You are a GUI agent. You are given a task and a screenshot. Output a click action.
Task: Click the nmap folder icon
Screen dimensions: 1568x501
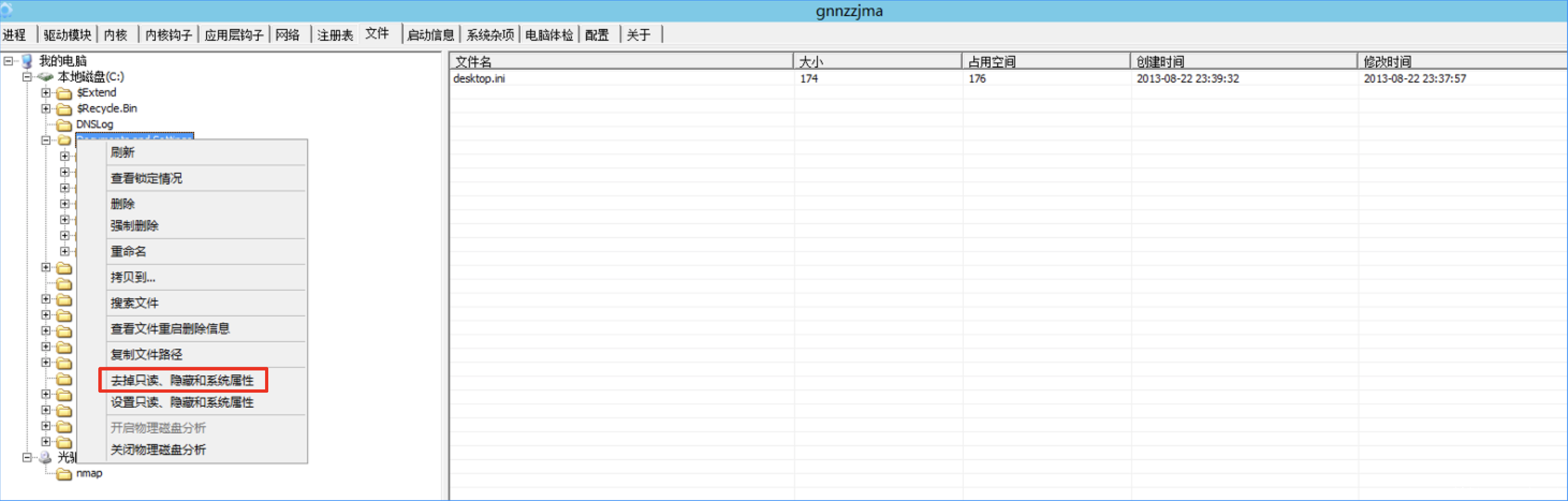(64, 474)
